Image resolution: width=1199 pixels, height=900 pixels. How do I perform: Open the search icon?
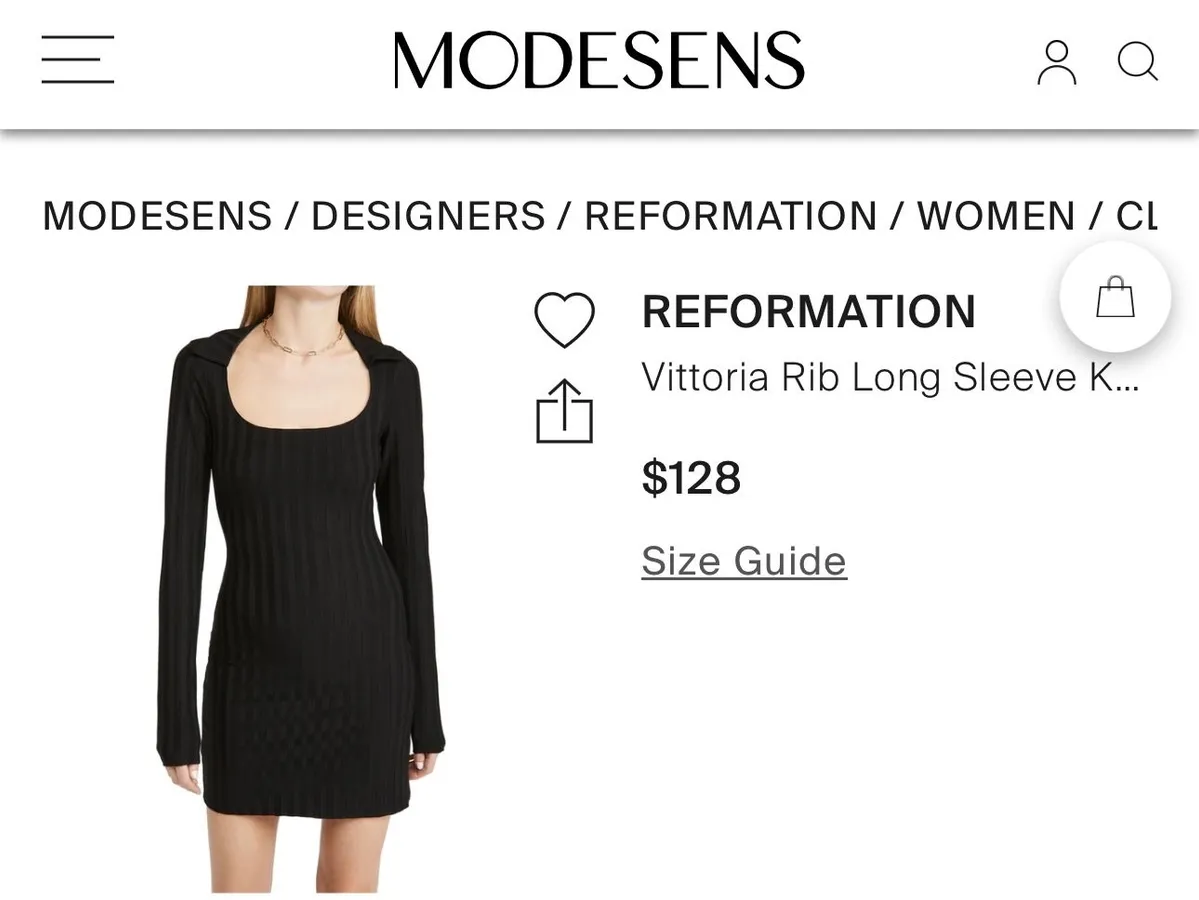pos(1136,63)
